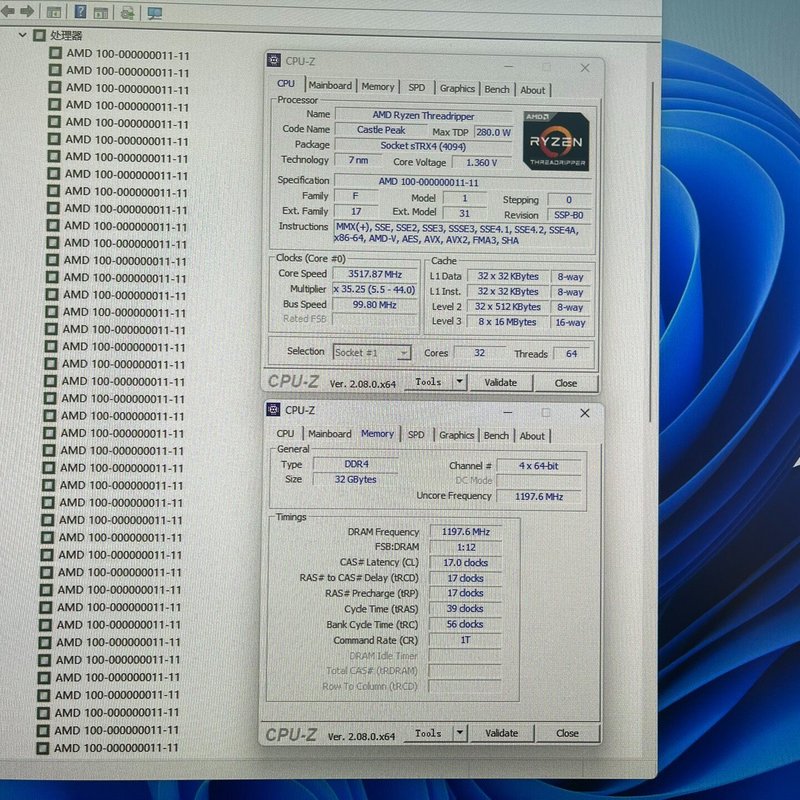Click the Multiplier value 'x 35.25 (5.5 - 44.0)'
This screenshot has width=800, height=800.
click(x=375, y=289)
